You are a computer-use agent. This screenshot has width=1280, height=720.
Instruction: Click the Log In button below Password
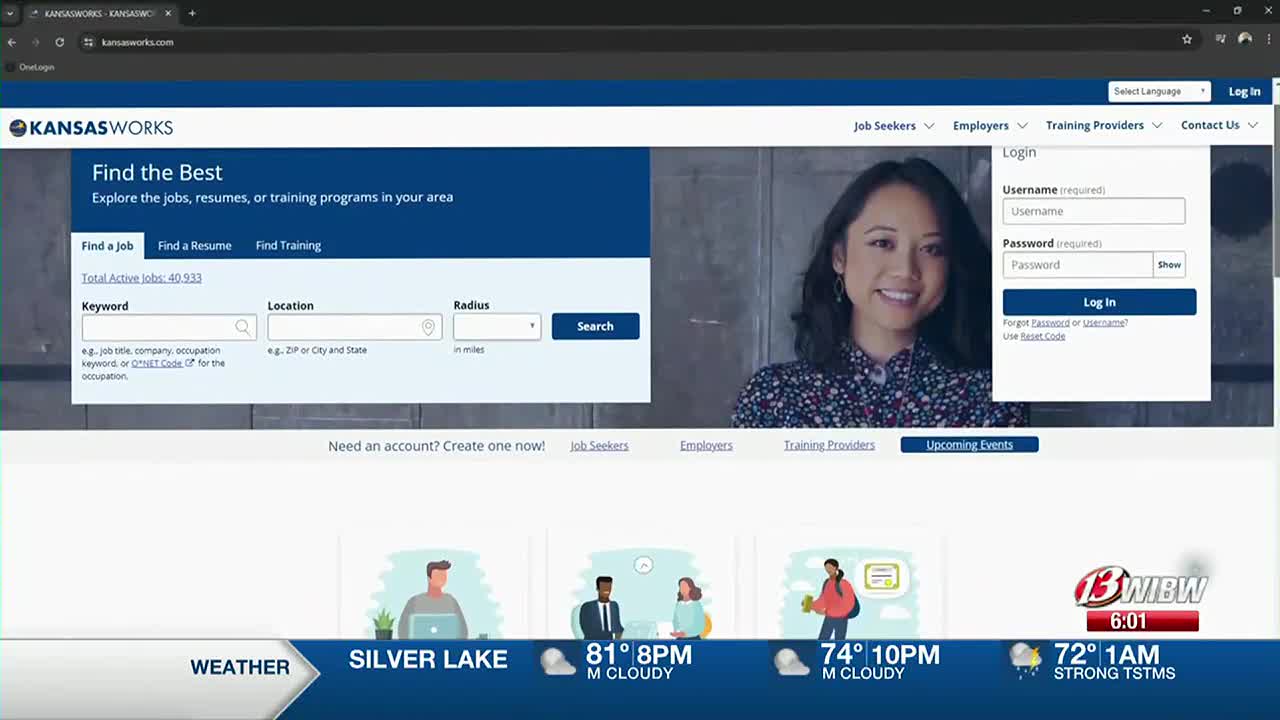tap(1099, 302)
